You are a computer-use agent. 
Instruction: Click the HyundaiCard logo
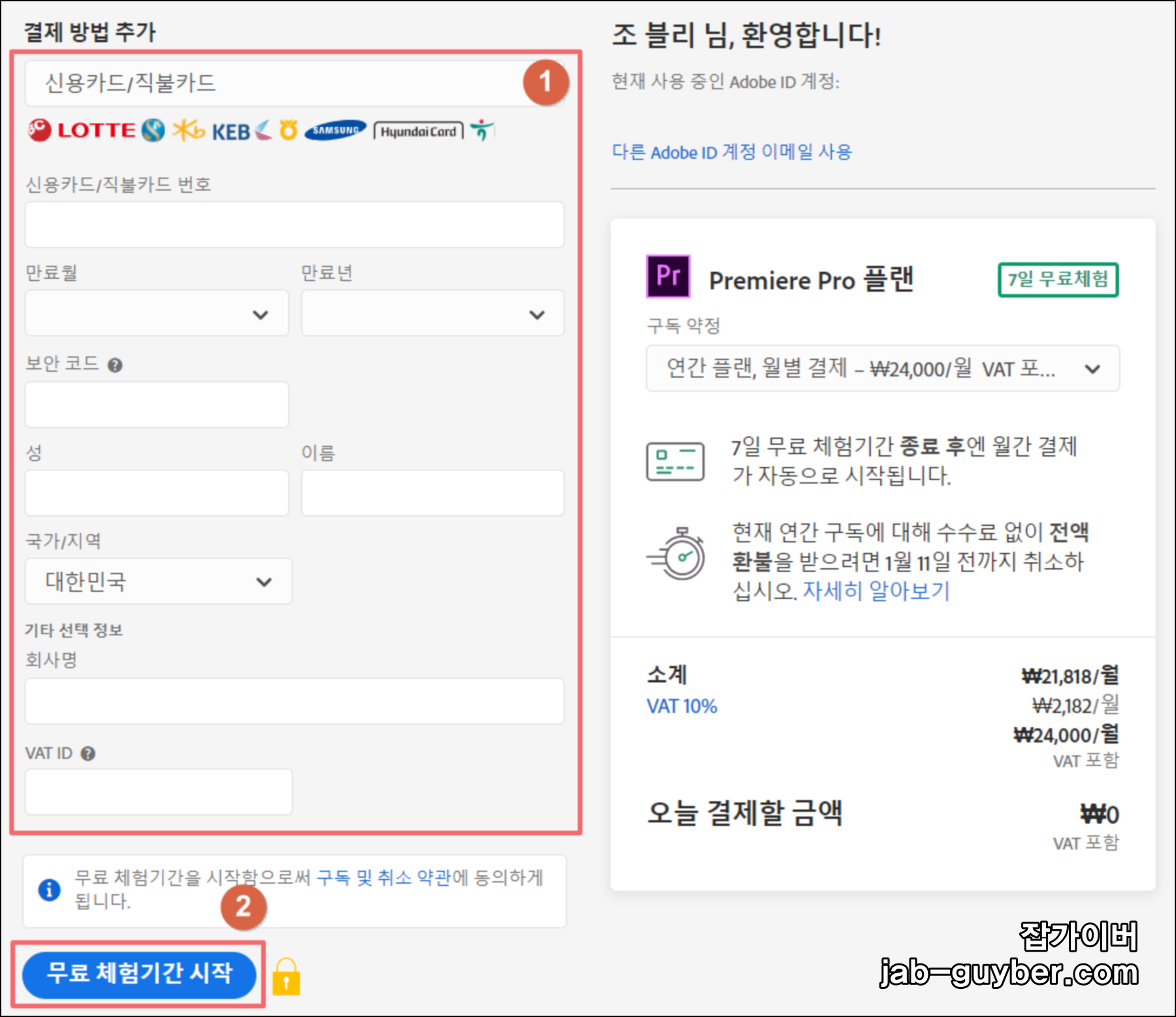pos(419,131)
